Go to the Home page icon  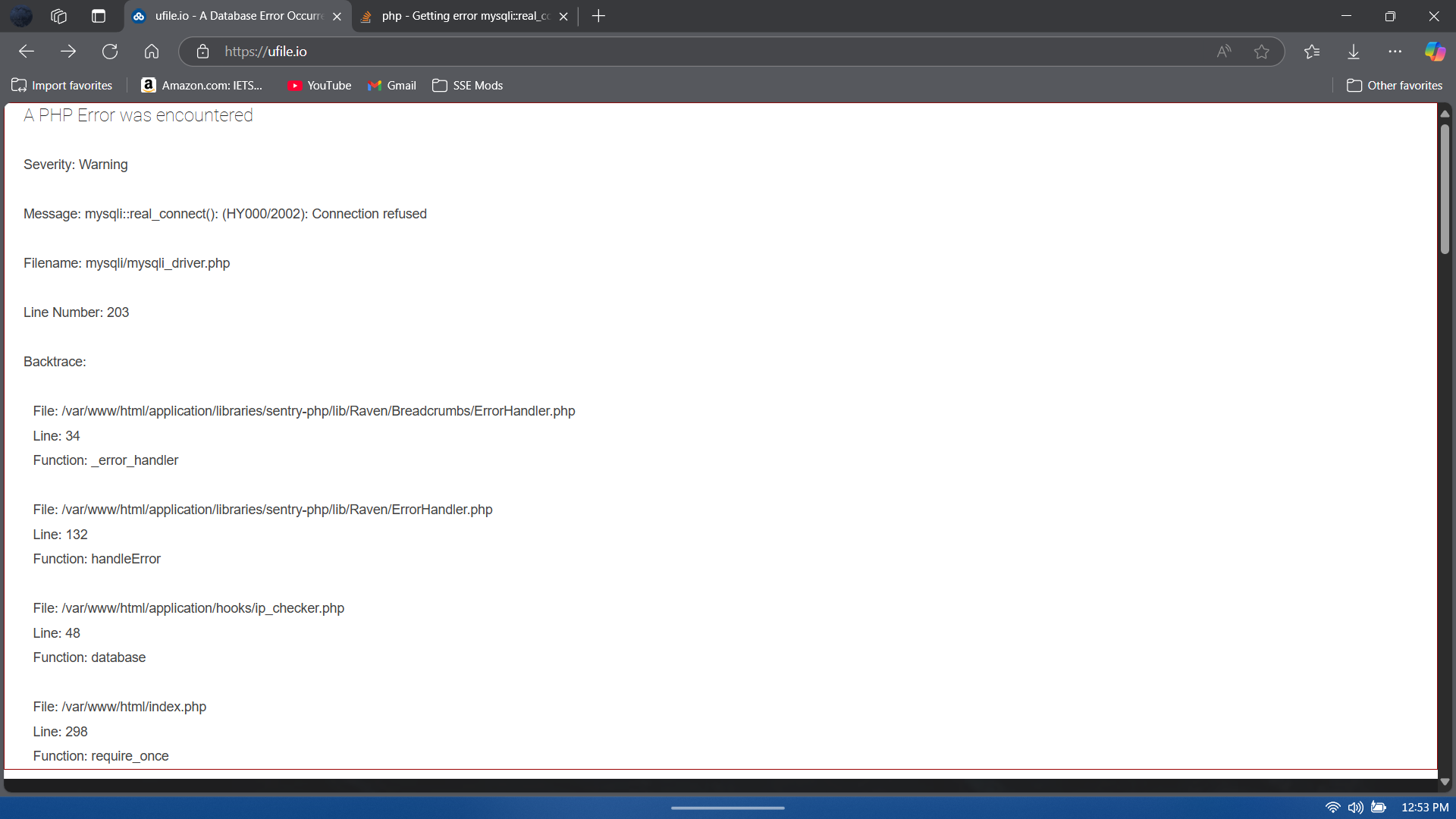152,52
